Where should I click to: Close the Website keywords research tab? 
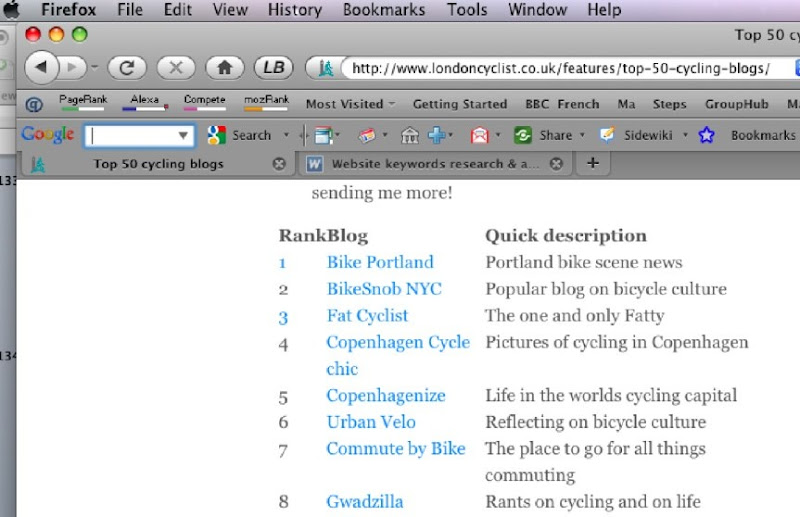[x=556, y=164]
